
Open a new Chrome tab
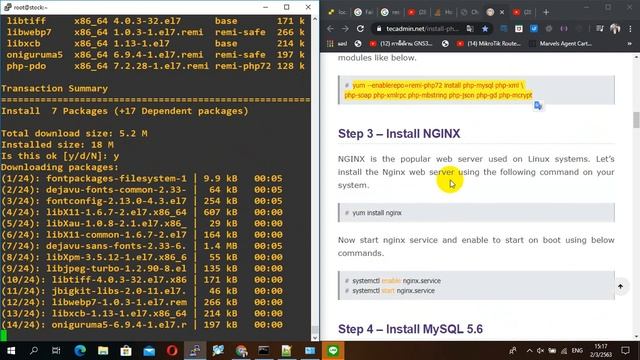(546, 12)
